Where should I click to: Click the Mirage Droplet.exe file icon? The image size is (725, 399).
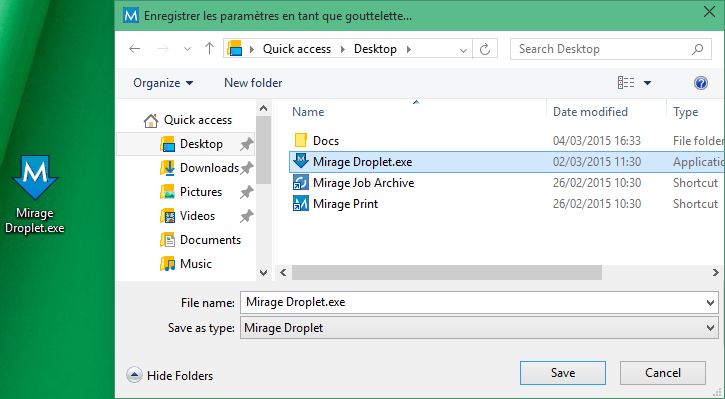coord(301,161)
